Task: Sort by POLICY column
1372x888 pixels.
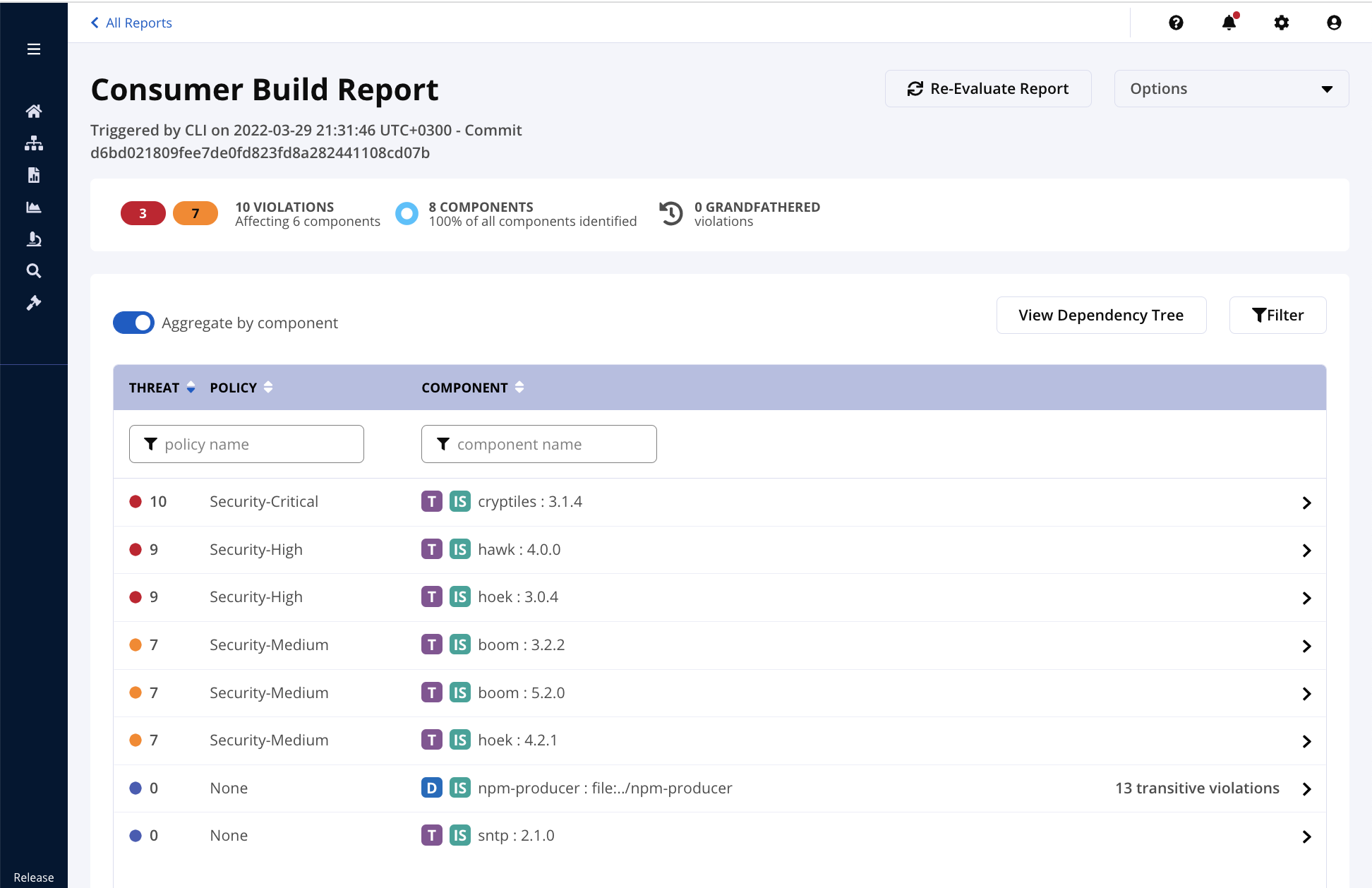Action: (241, 388)
